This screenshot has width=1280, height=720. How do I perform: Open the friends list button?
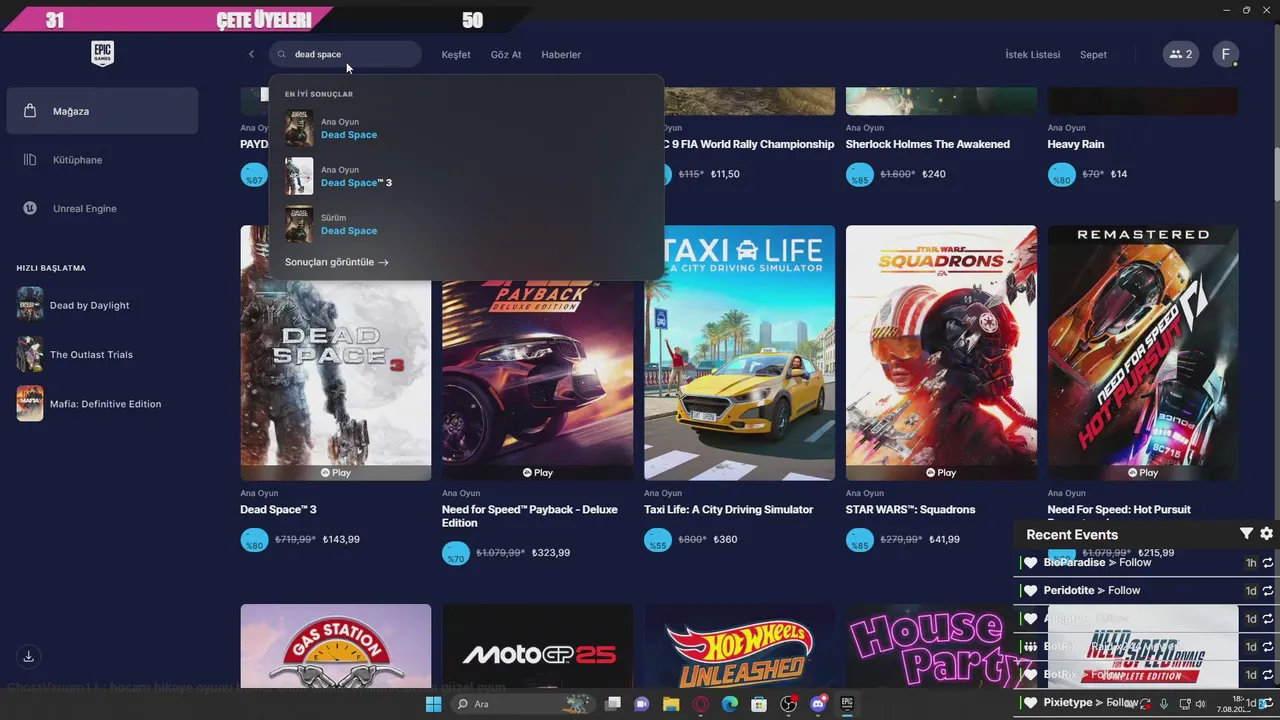(1181, 54)
